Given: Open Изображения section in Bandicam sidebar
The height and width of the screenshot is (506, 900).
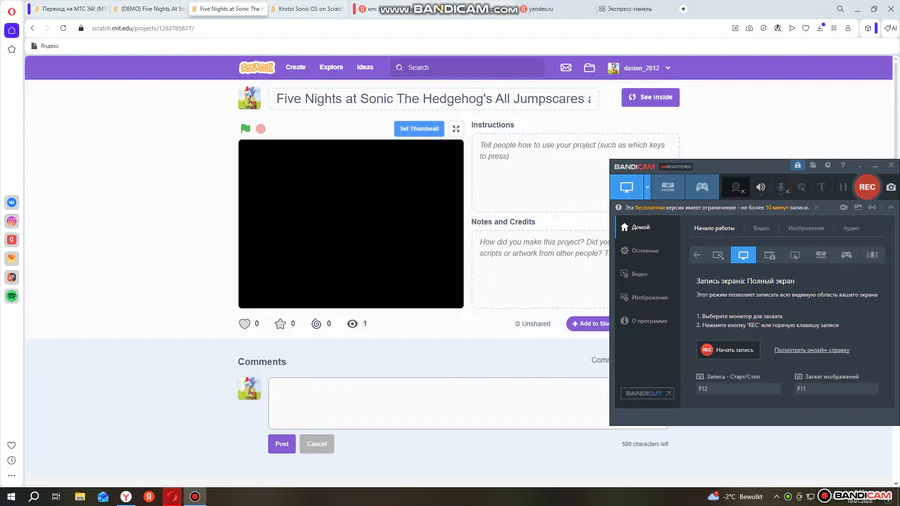Looking at the screenshot, I should [647, 298].
